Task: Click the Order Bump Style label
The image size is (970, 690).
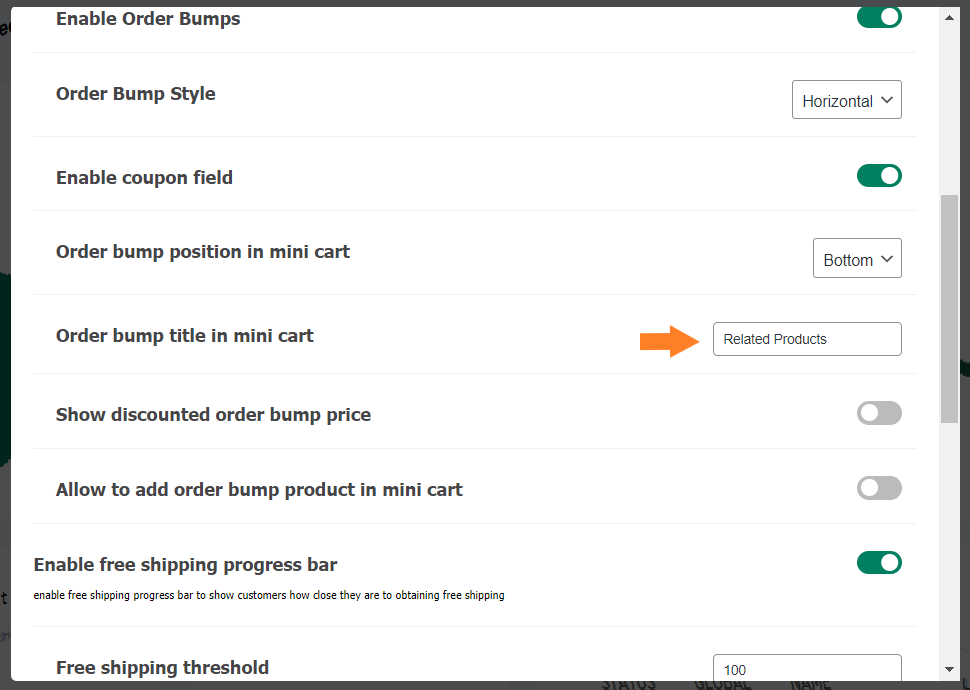Action: tap(135, 93)
